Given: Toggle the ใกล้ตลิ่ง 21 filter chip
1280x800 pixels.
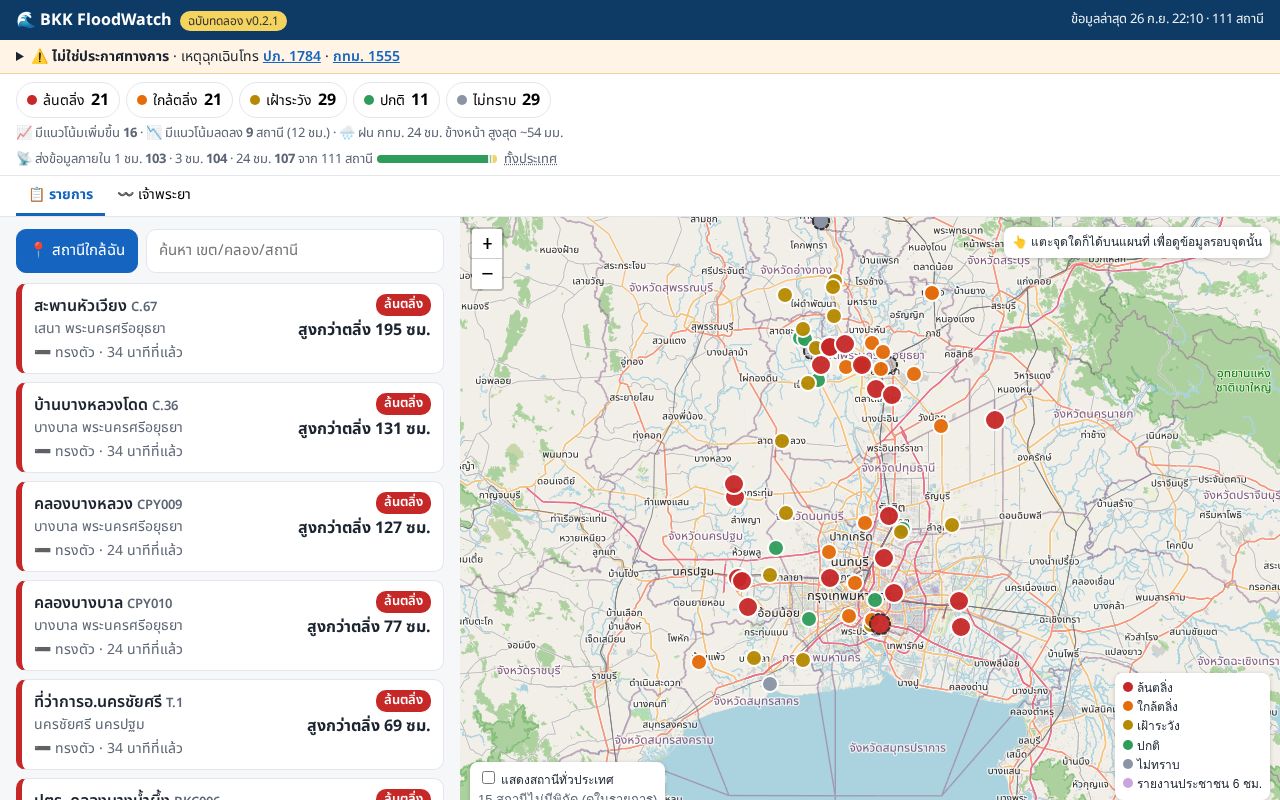Looking at the screenshot, I should coord(179,100).
